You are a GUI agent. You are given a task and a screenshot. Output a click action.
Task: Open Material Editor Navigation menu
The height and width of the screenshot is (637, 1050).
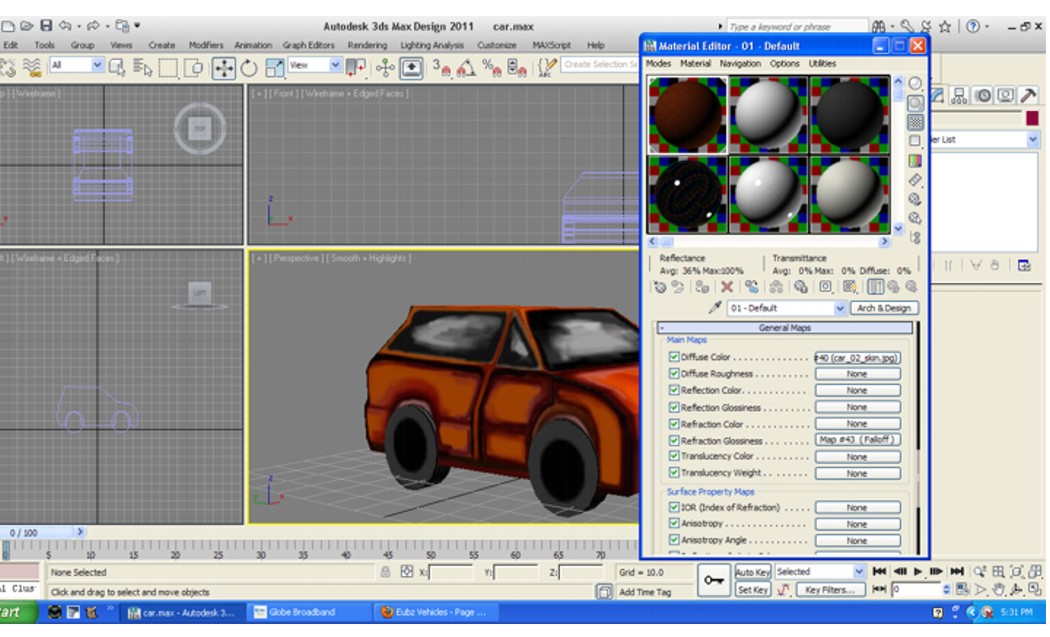[x=740, y=63]
